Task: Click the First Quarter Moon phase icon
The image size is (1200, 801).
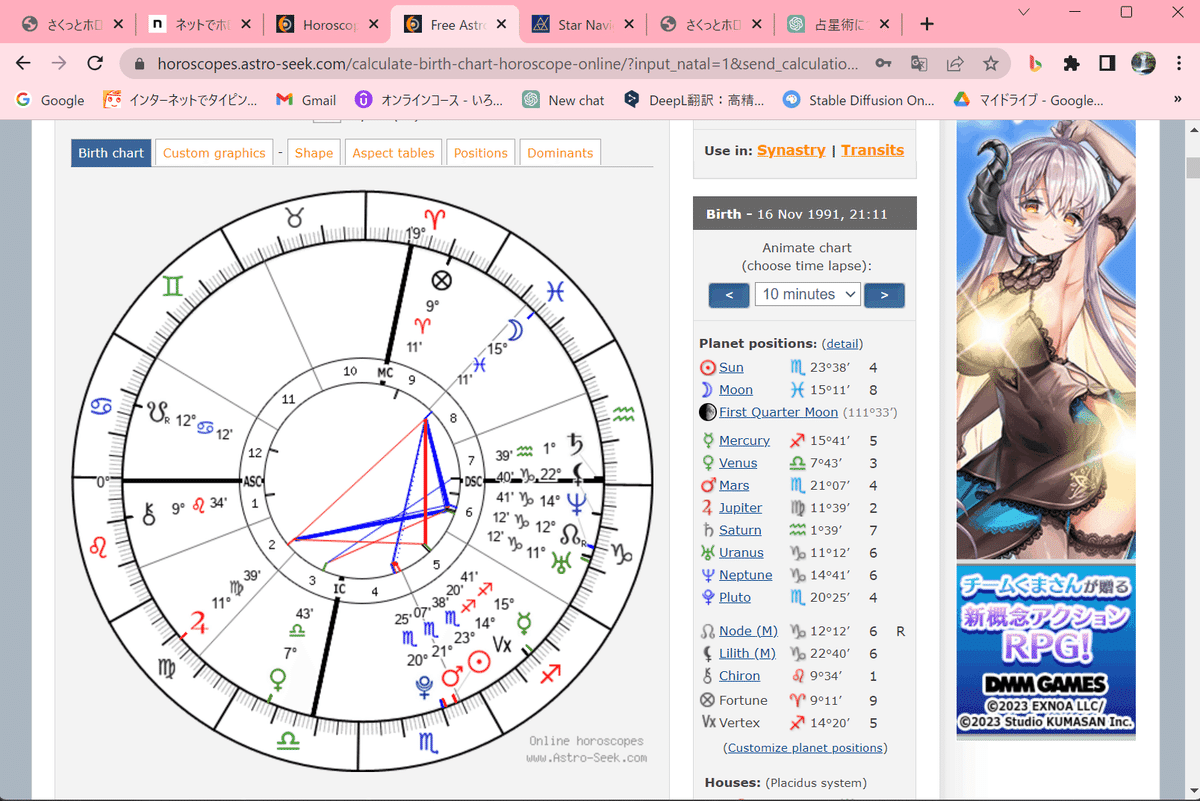Action: coord(708,412)
